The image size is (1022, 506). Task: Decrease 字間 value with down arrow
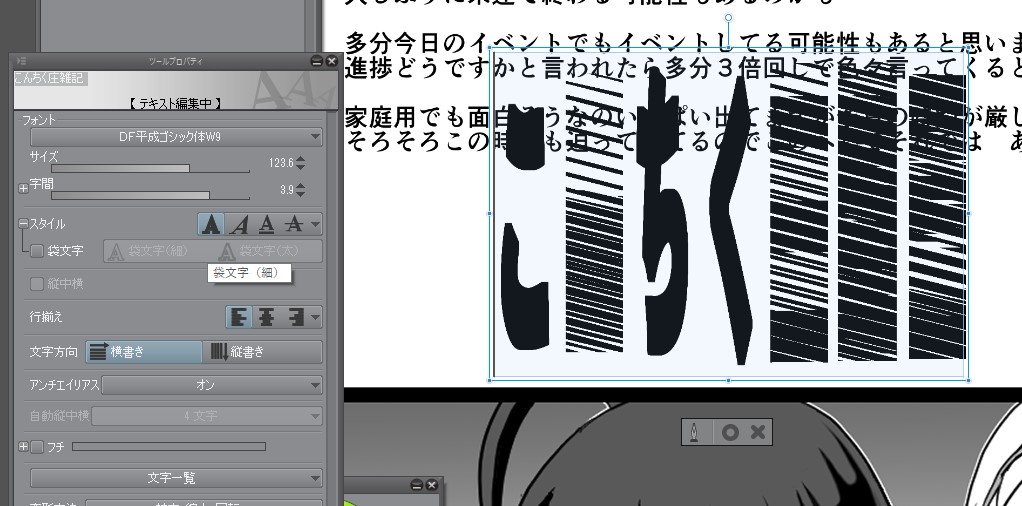pyautogui.click(x=300, y=194)
